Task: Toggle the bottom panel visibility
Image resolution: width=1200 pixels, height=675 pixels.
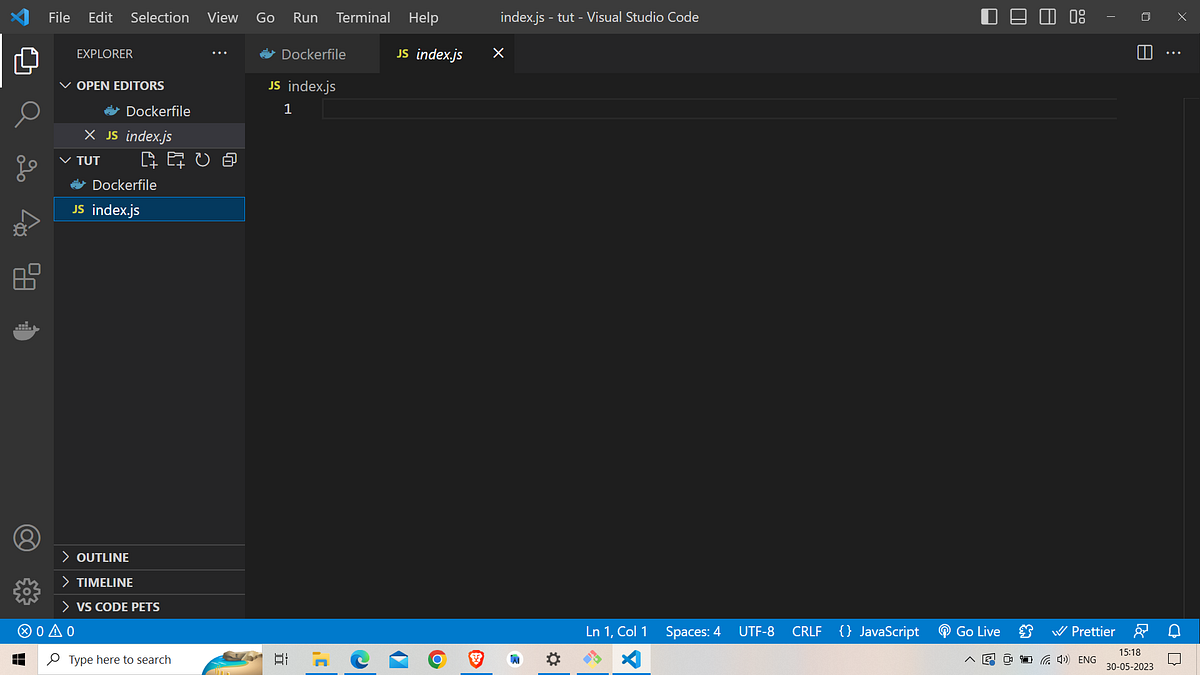Action: coord(1018,17)
